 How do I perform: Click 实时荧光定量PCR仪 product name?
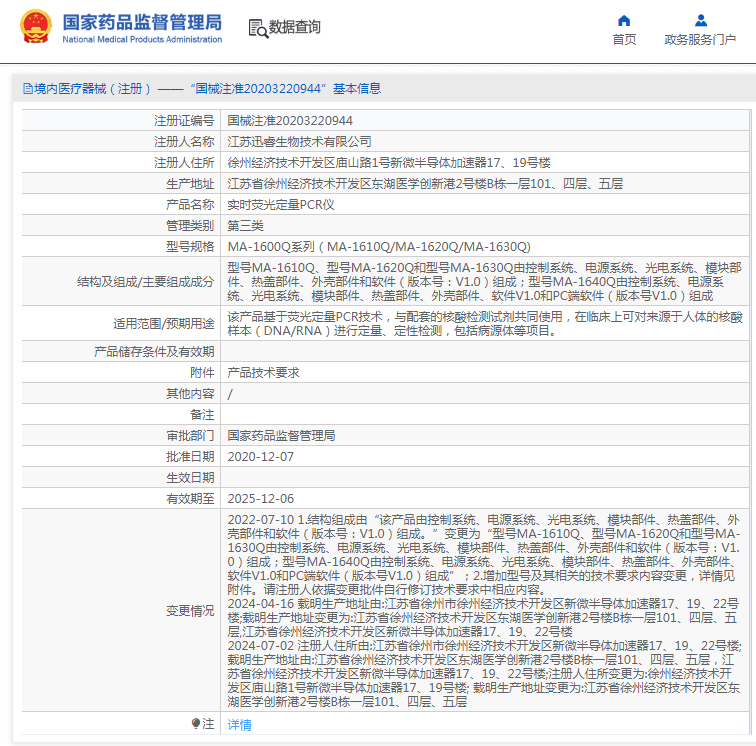[x=281, y=205]
